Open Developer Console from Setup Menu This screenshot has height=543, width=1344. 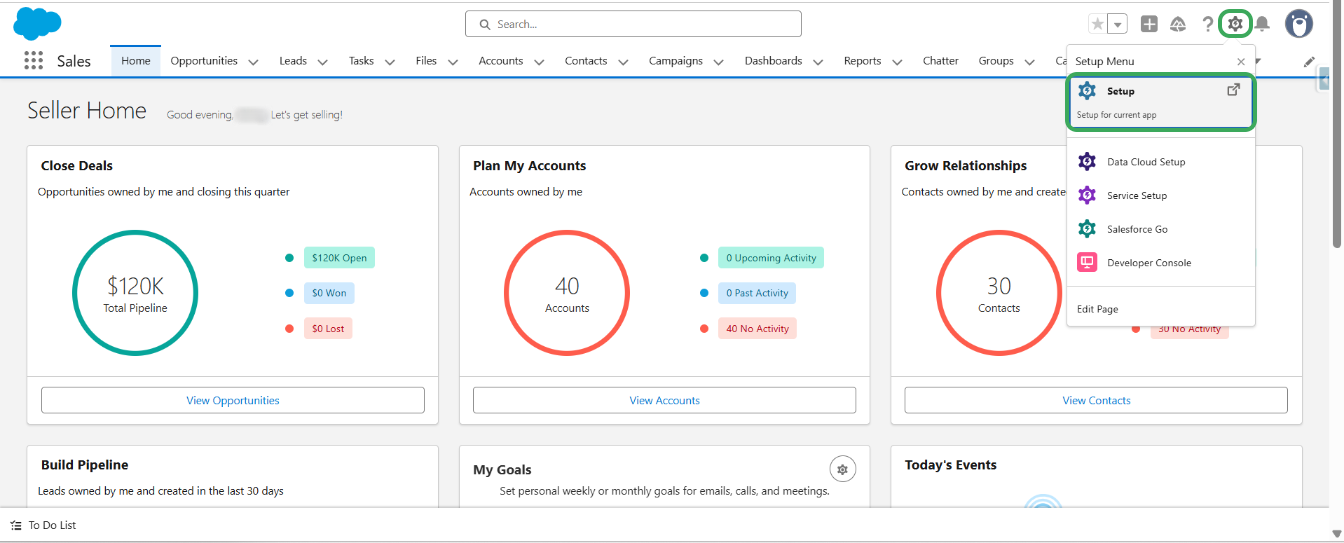coord(1148,263)
